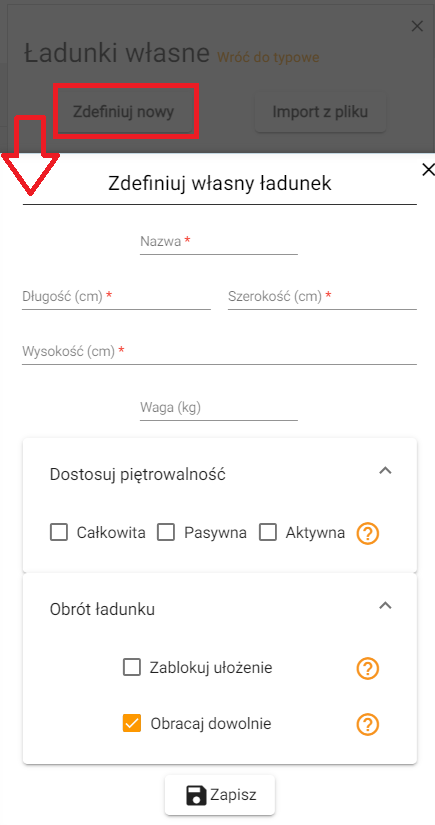
Task: Collapse the Obrót ładunku section
Action: 386,606
